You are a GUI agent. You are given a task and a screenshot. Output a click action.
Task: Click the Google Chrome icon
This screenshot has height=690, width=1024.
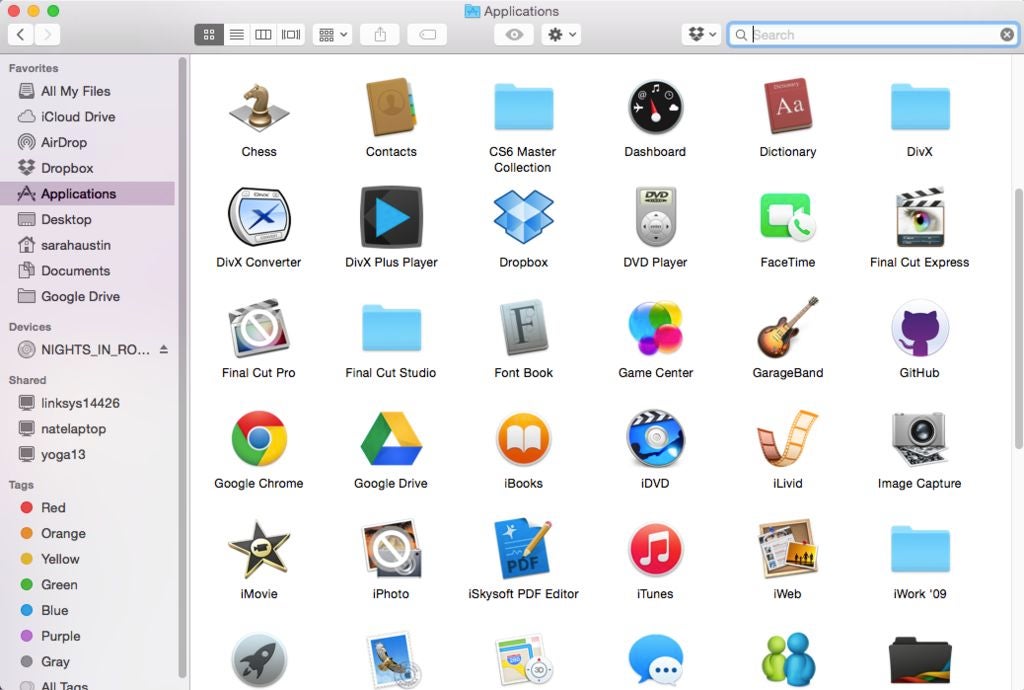point(259,438)
